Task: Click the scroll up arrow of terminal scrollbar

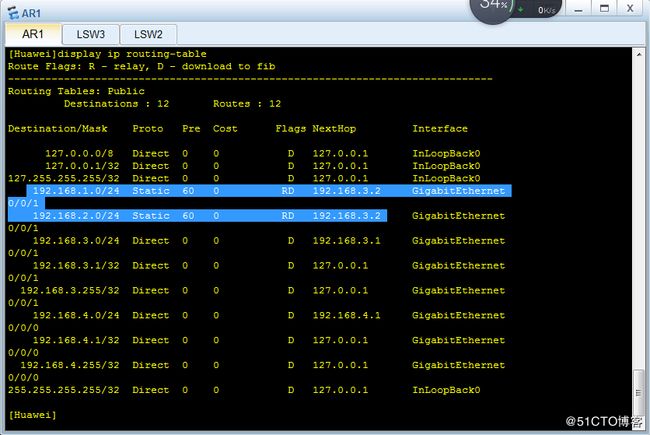Action: pyautogui.click(x=639, y=54)
